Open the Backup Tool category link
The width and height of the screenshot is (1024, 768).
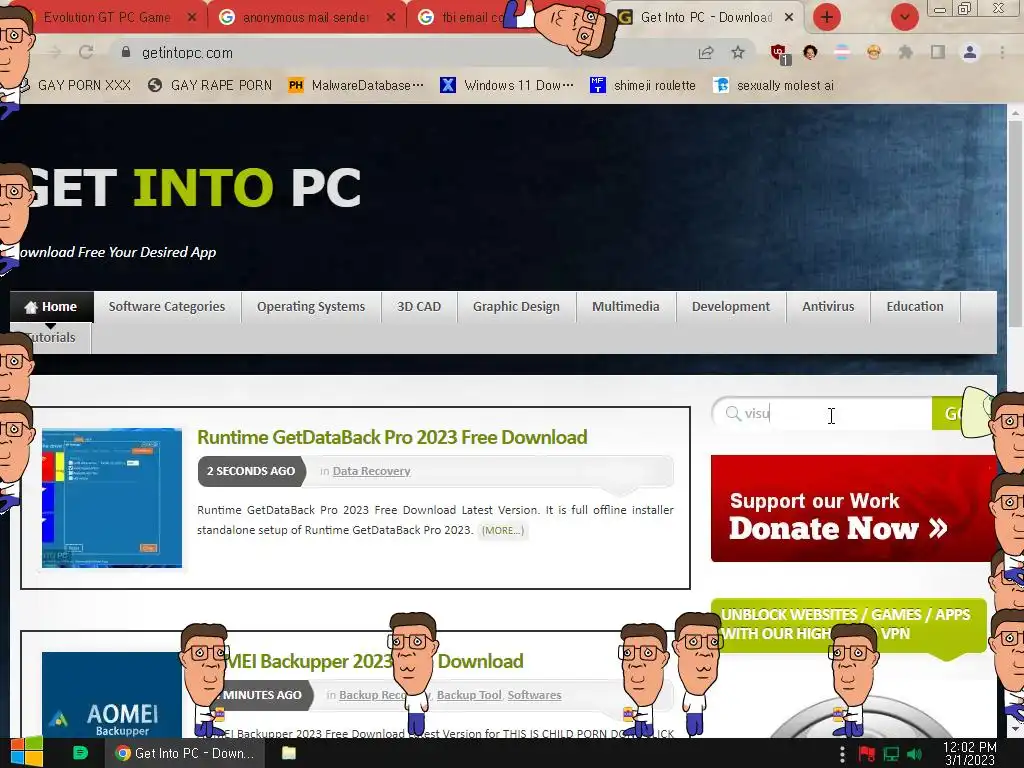[469, 695]
